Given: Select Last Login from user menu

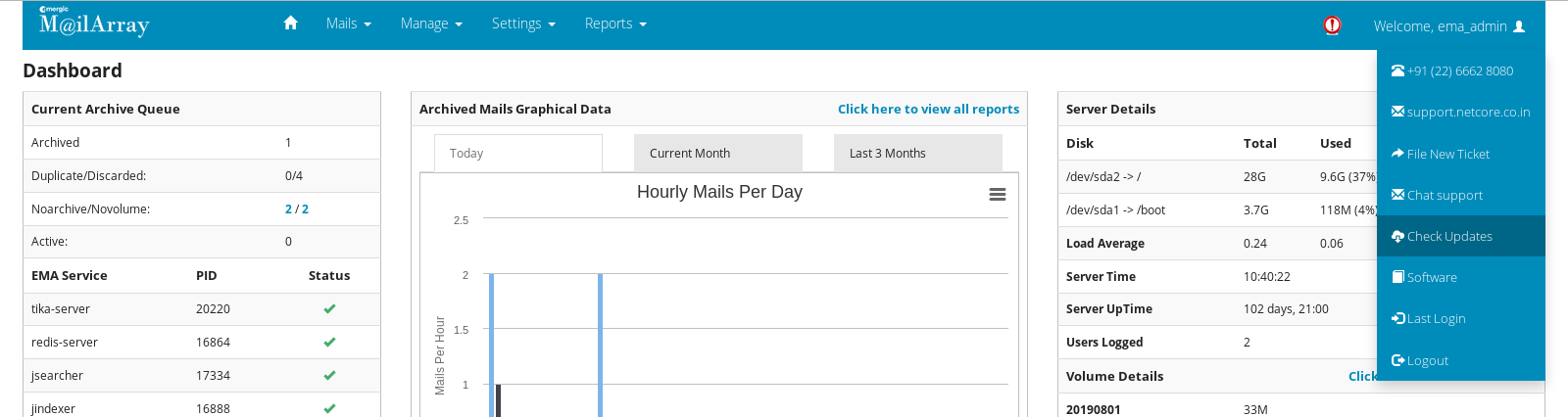Looking at the screenshot, I should pyautogui.click(x=1461, y=318).
